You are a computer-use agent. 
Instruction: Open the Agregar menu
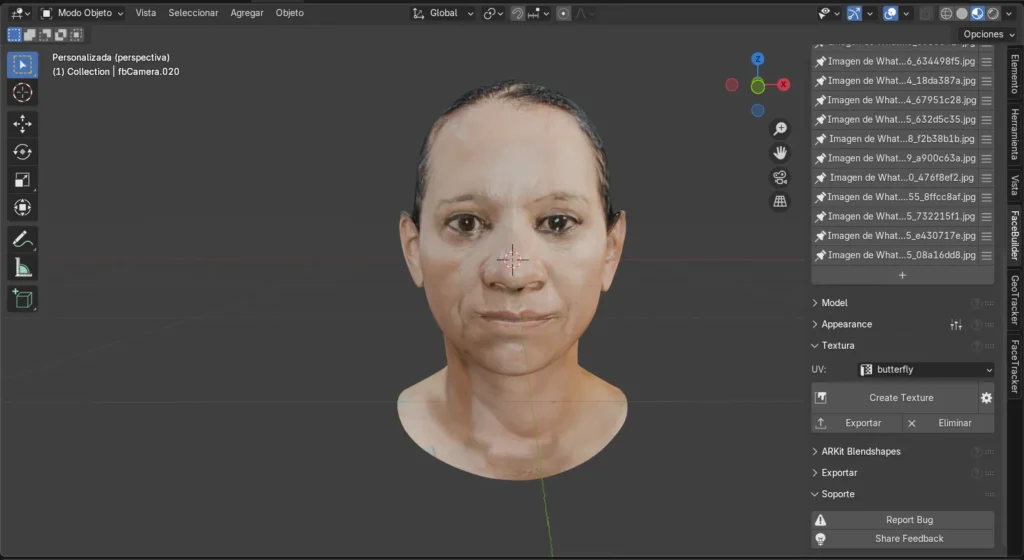click(247, 13)
